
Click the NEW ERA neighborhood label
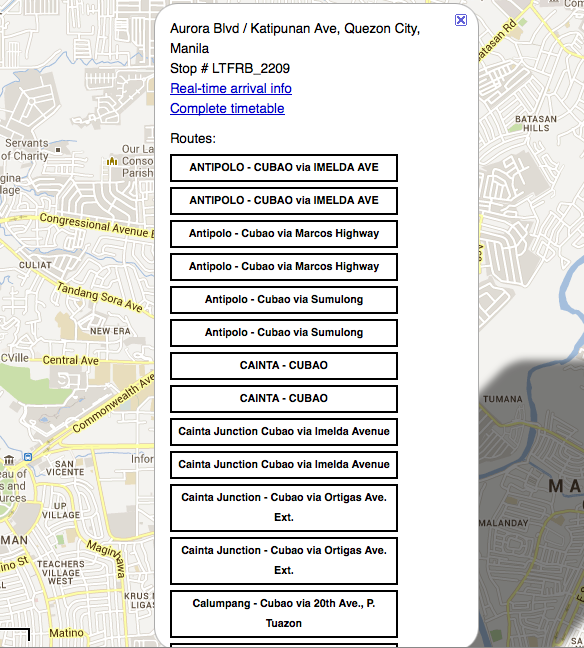tap(110, 331)
